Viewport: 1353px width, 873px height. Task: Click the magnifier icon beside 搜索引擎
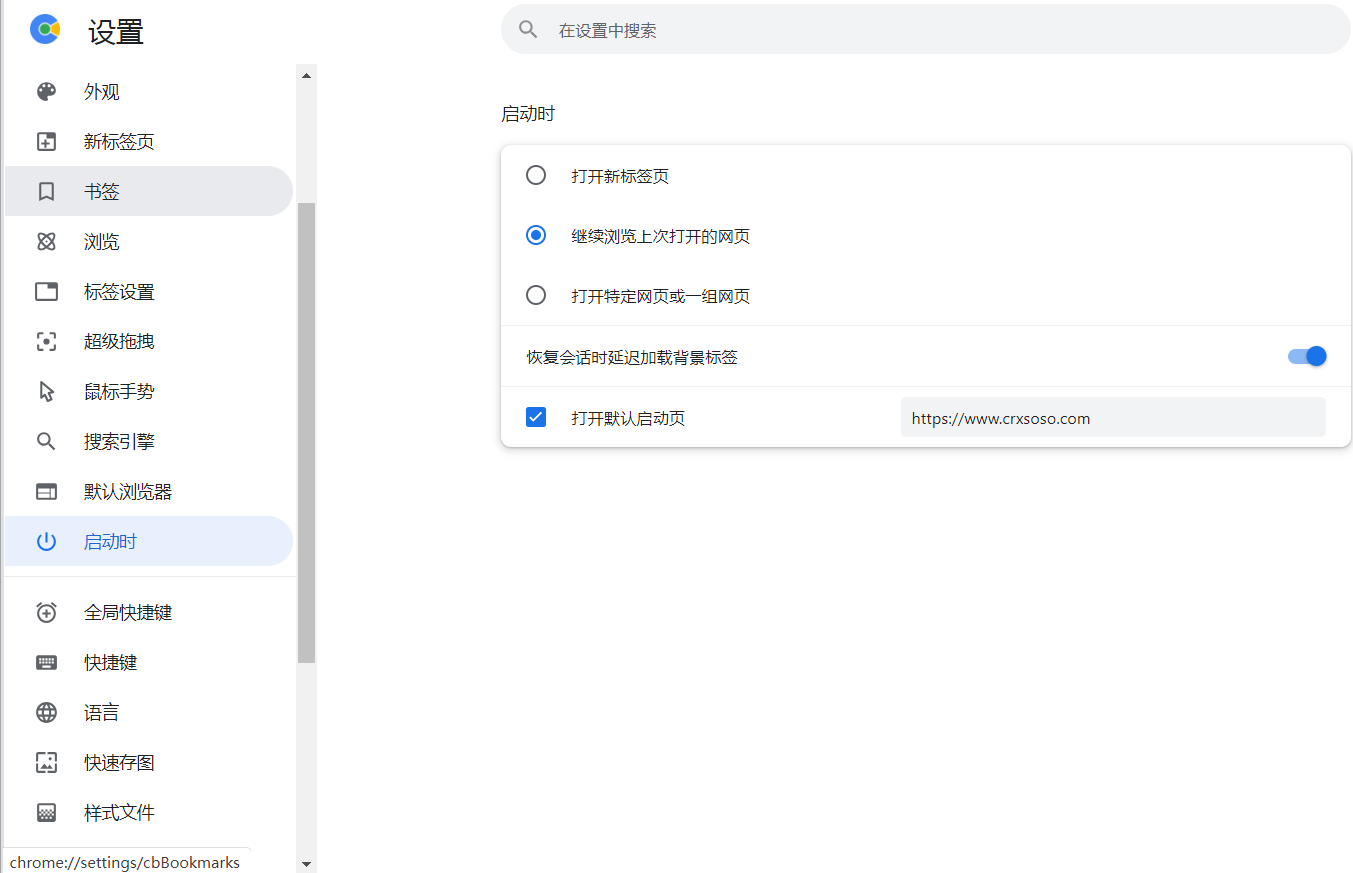tap(46, 442)
